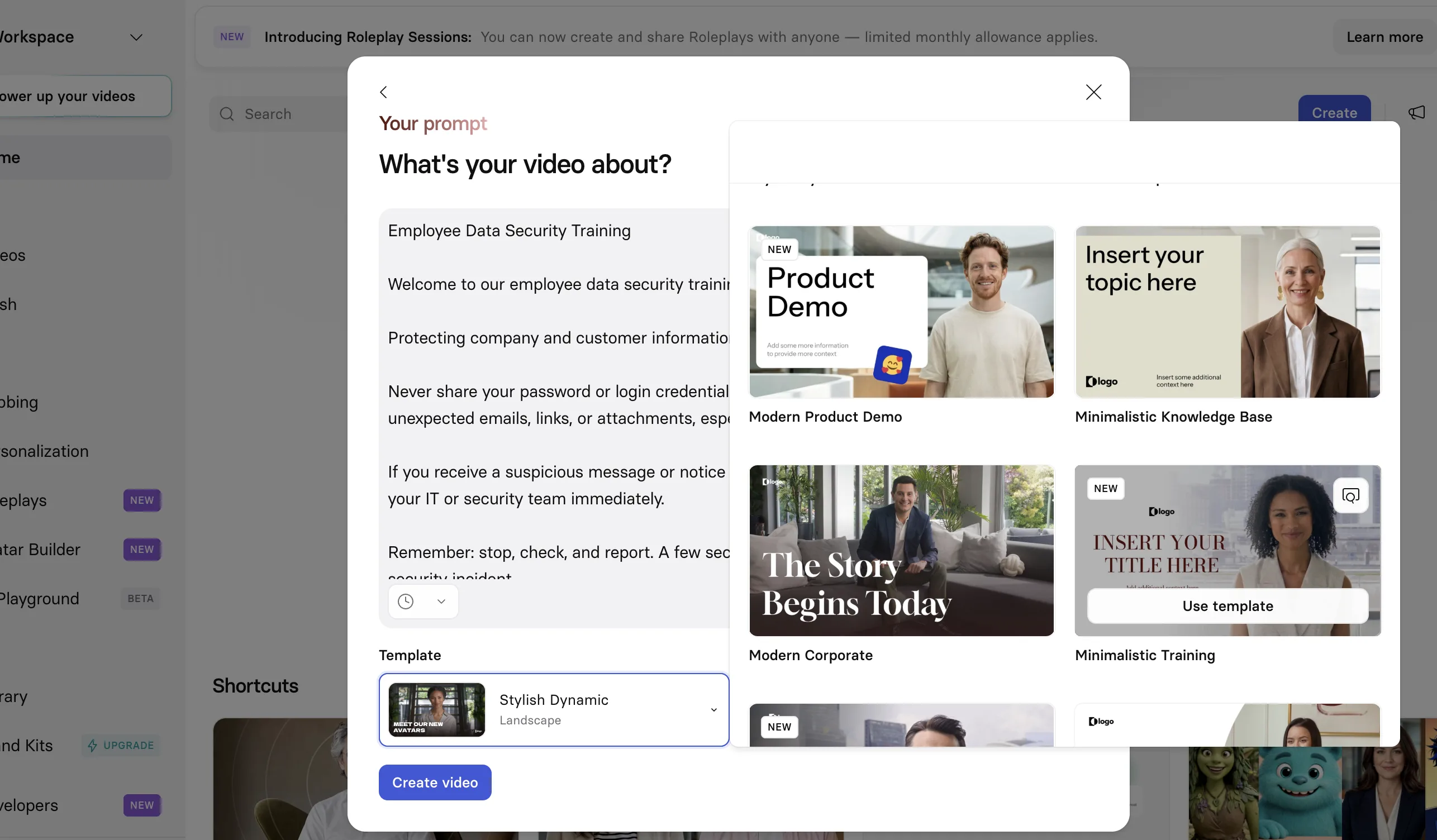Click the Stylish Dynamic template thumbnail
Screen dimensions: 1437x840
point(436,709)
